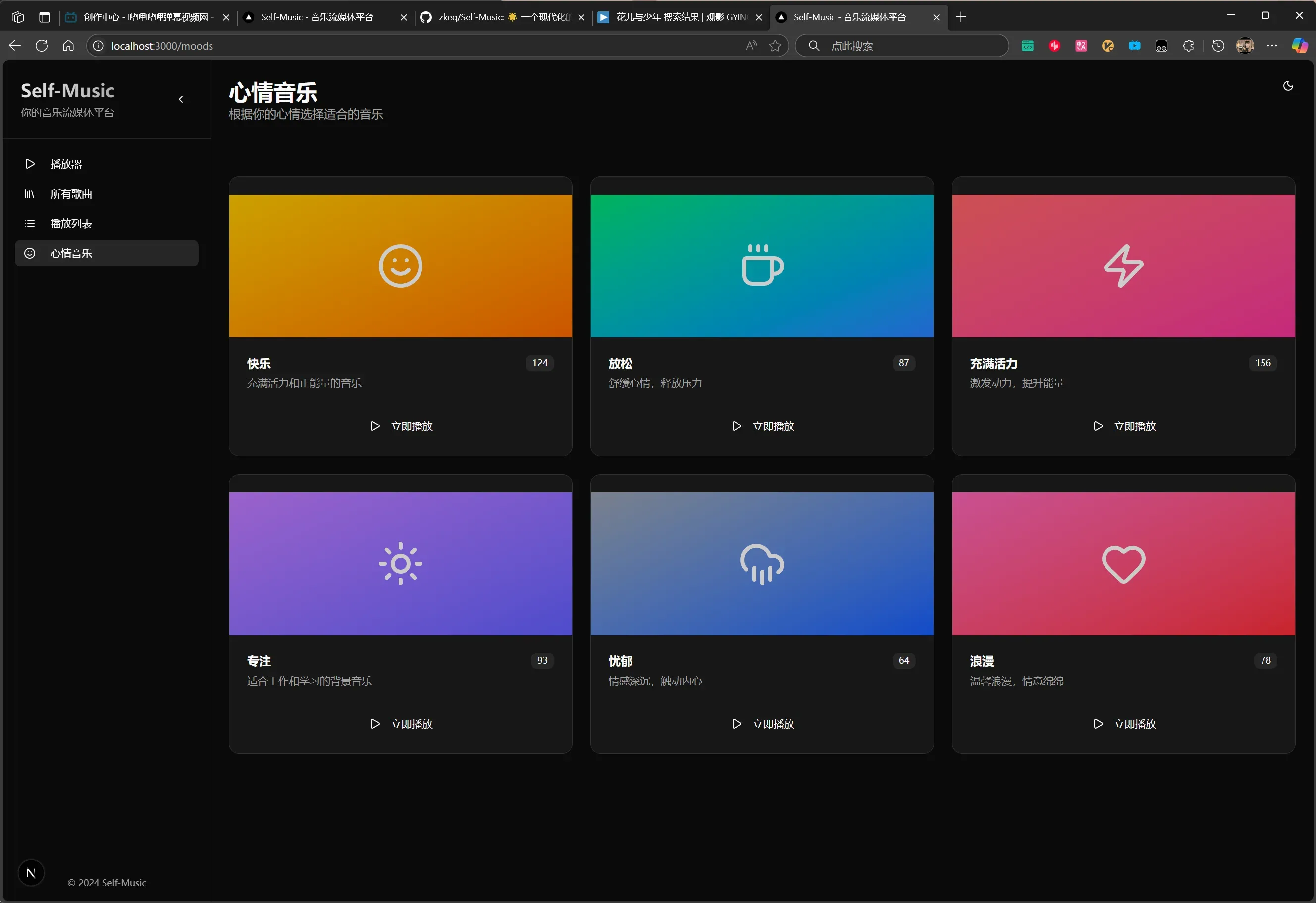Click the lightning bolt icon on the 充满活力 card
Image resolution: width=1316 pixels, height=903 pixels.
[x=1123, y=266]
